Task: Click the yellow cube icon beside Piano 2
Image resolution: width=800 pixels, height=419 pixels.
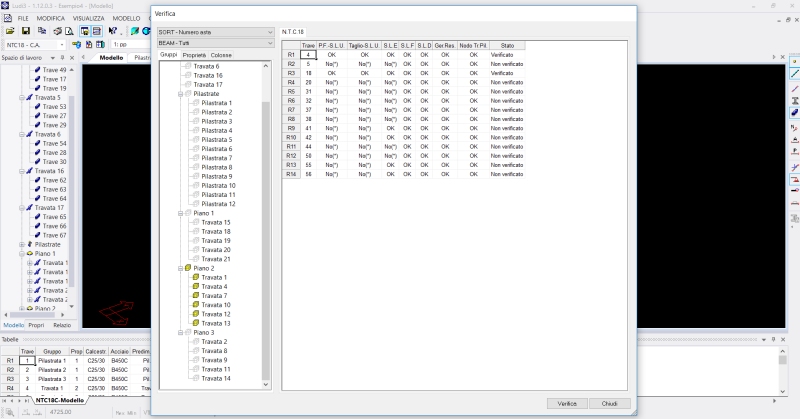Action: point(188,268)
